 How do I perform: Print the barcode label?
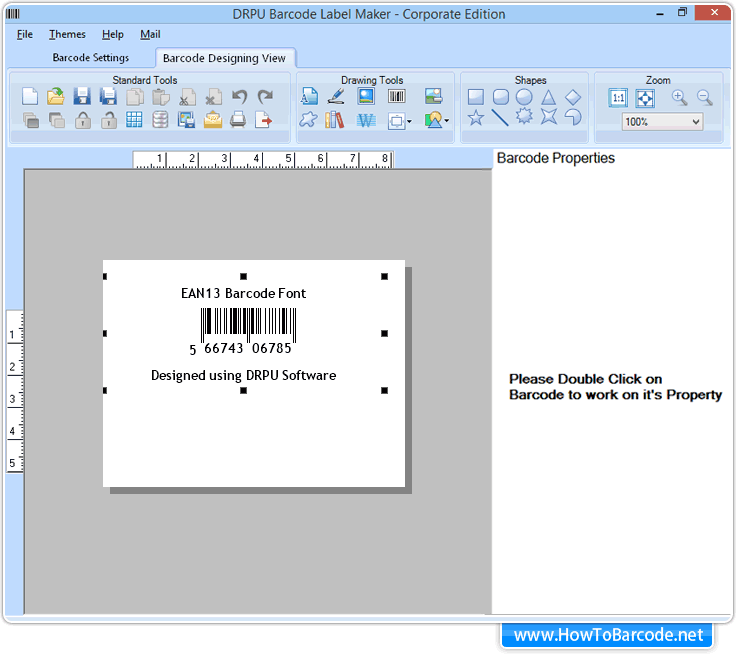[238, 120]
